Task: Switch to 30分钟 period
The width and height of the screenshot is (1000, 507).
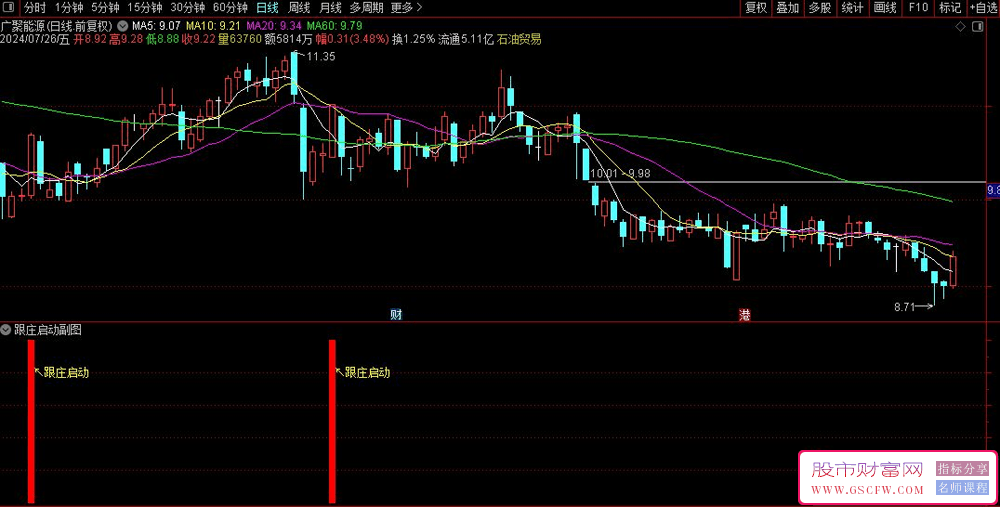Action: [x=188, y=8]
